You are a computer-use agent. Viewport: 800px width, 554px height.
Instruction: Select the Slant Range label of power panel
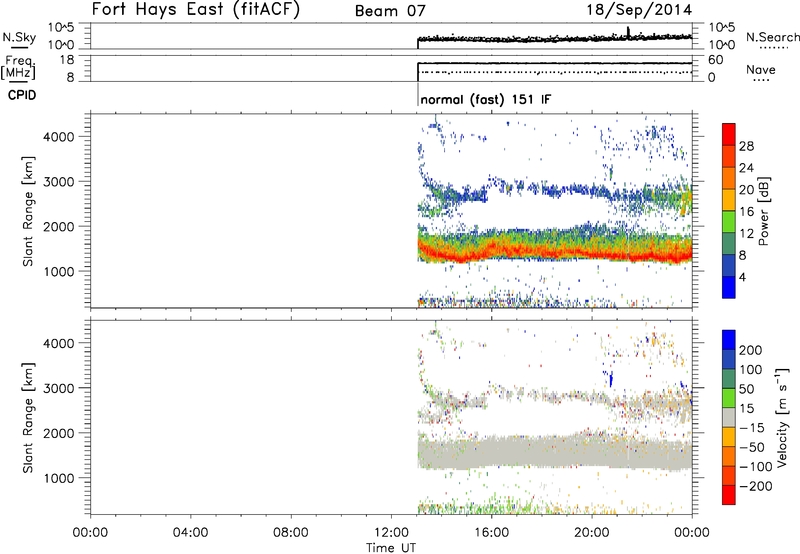pyautogui.click(x=28, y=211)
